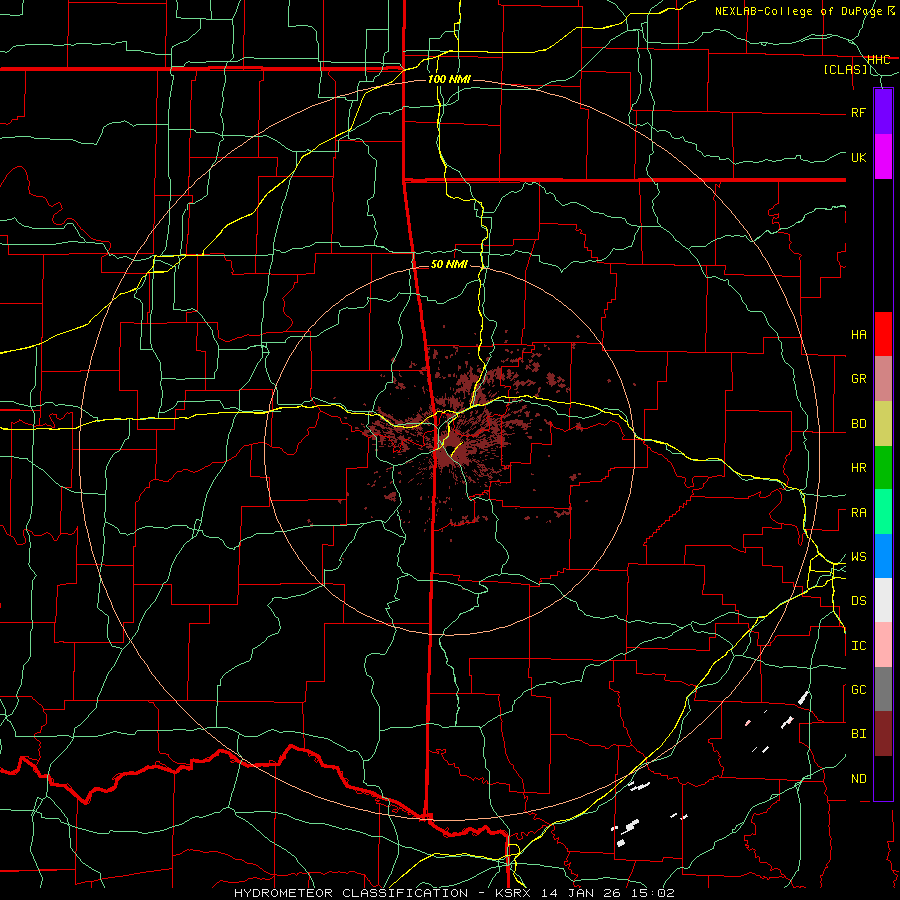The height and width of the screenshot is (900, 900).
Task: Click the GR pink-brown legend swatch
Action: [x=883, y=379]
